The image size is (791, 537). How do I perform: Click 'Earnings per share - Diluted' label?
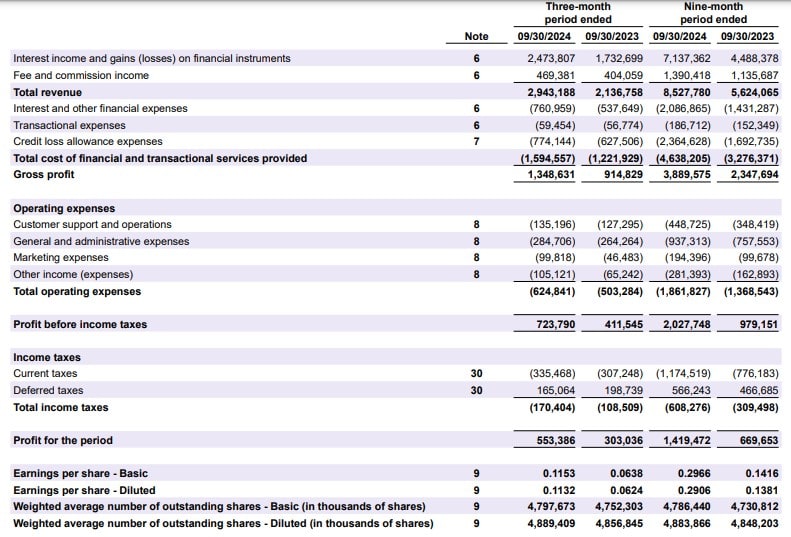click(x=84, y=491)
